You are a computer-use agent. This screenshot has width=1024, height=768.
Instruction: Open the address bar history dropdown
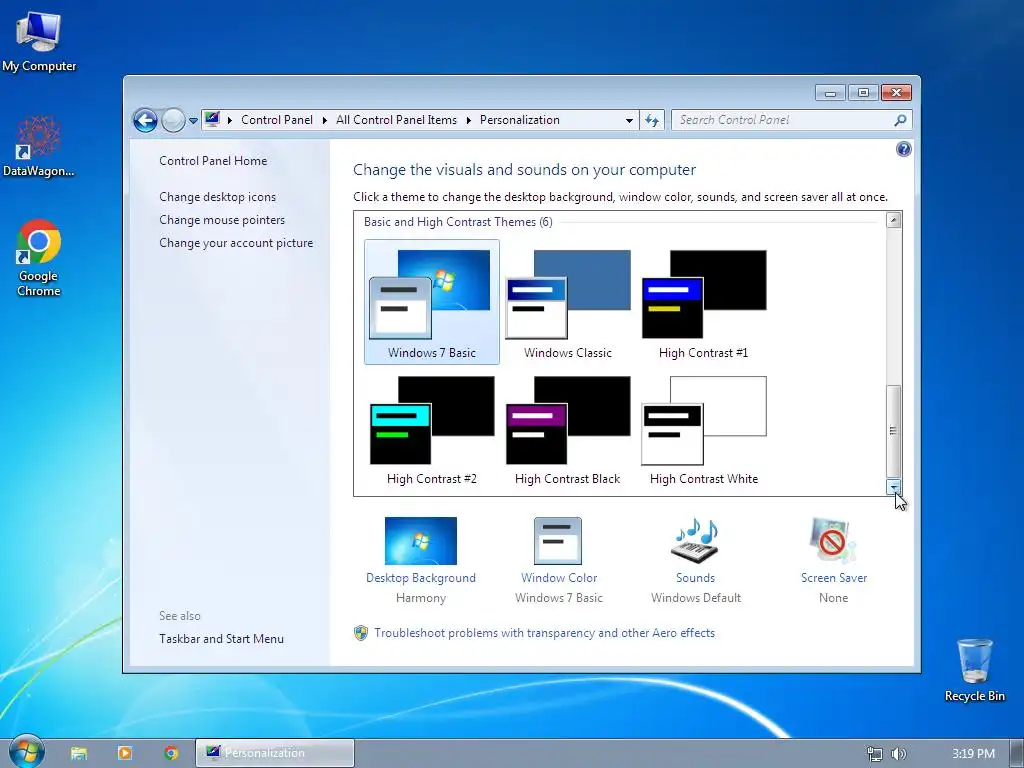629,120
